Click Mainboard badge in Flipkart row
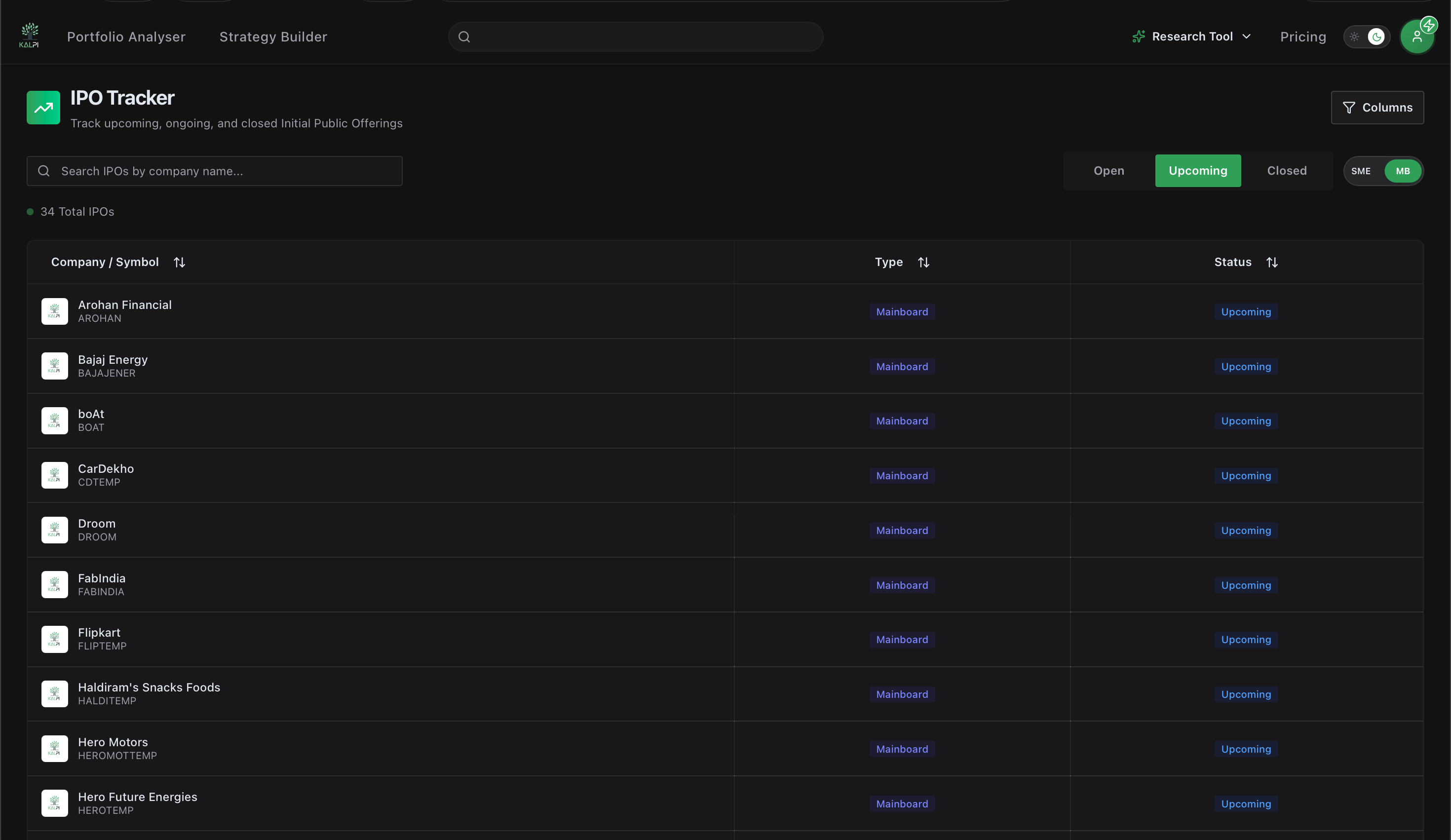1451x840 pixels. (902, 640)
